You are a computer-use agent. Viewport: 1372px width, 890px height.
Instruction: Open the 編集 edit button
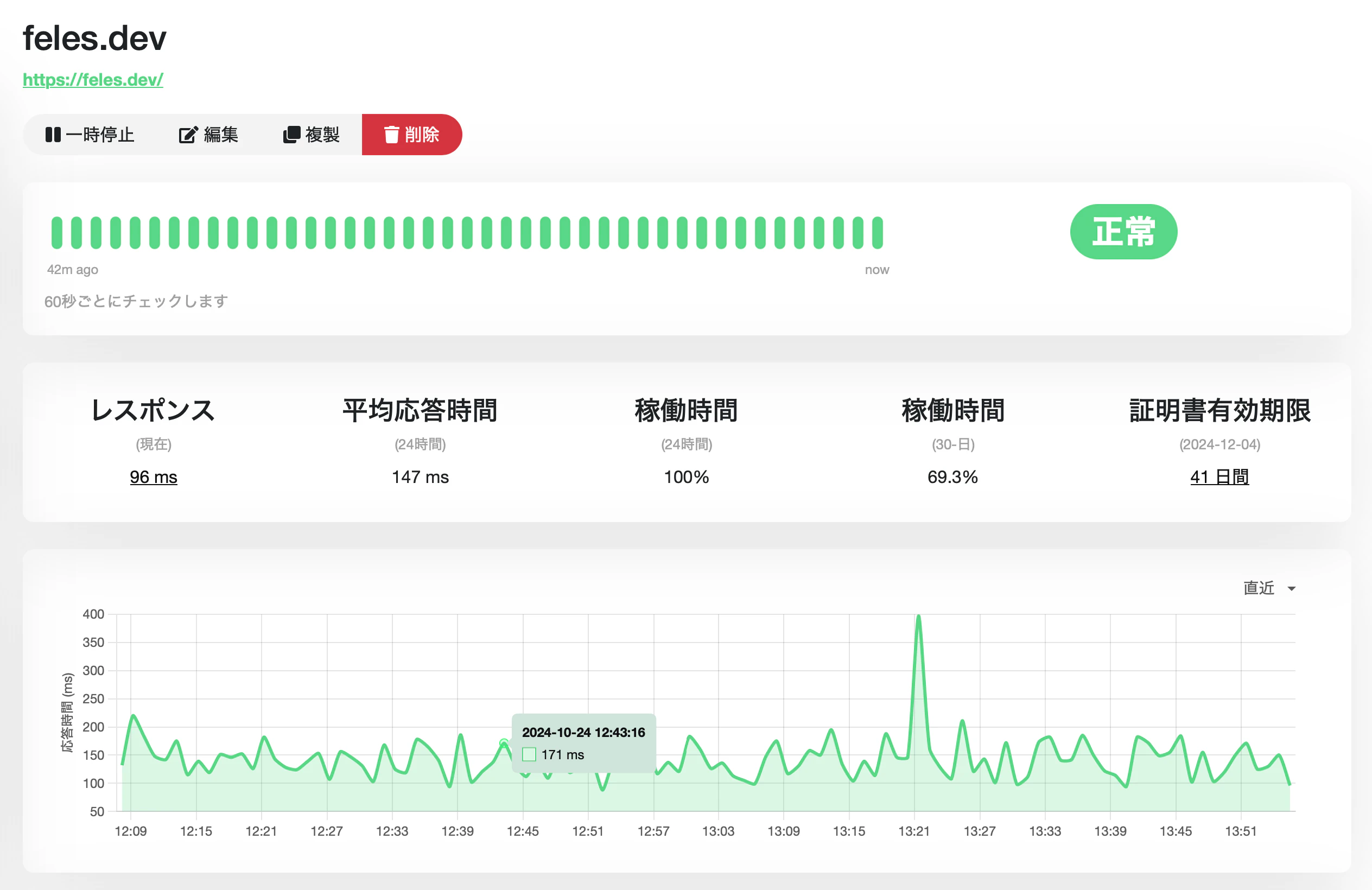tap(208, 135)
